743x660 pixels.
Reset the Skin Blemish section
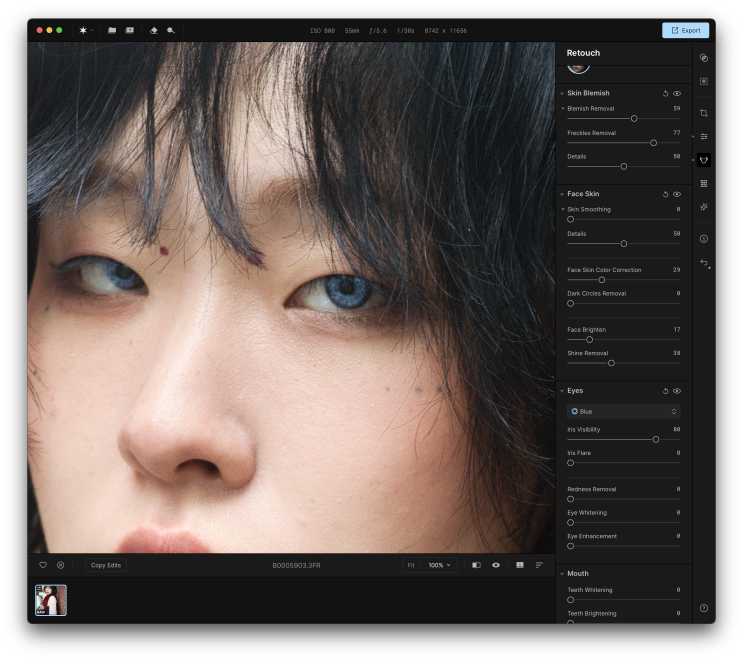(x=666, y=93)
